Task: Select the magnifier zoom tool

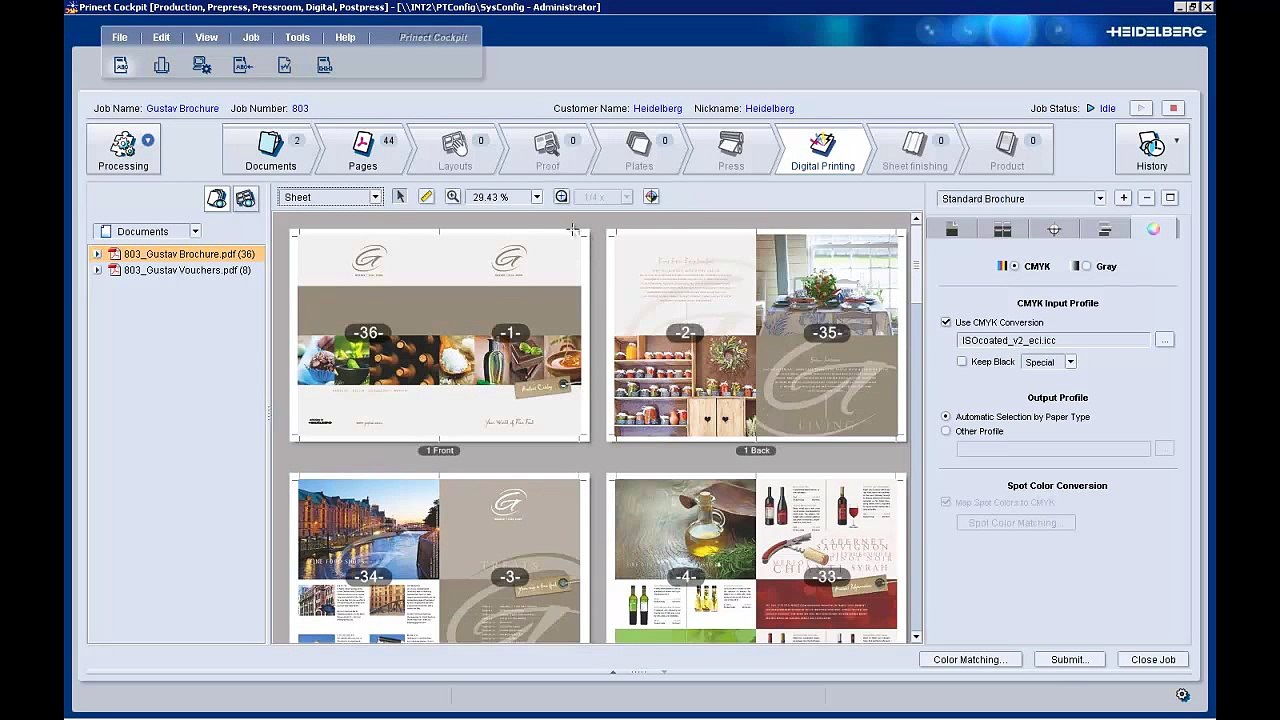Action: click(453, 197)
